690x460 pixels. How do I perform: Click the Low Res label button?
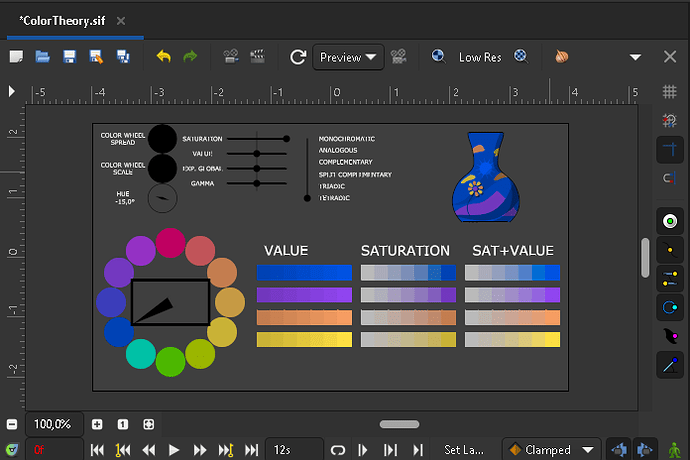tap(480, 57)
